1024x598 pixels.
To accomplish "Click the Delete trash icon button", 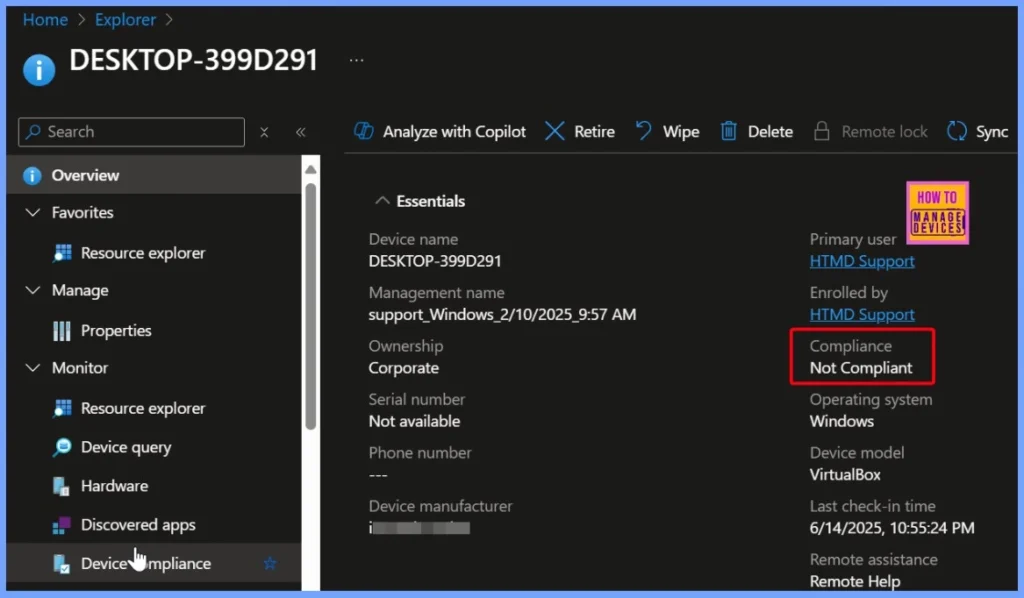I will [757, 132].
